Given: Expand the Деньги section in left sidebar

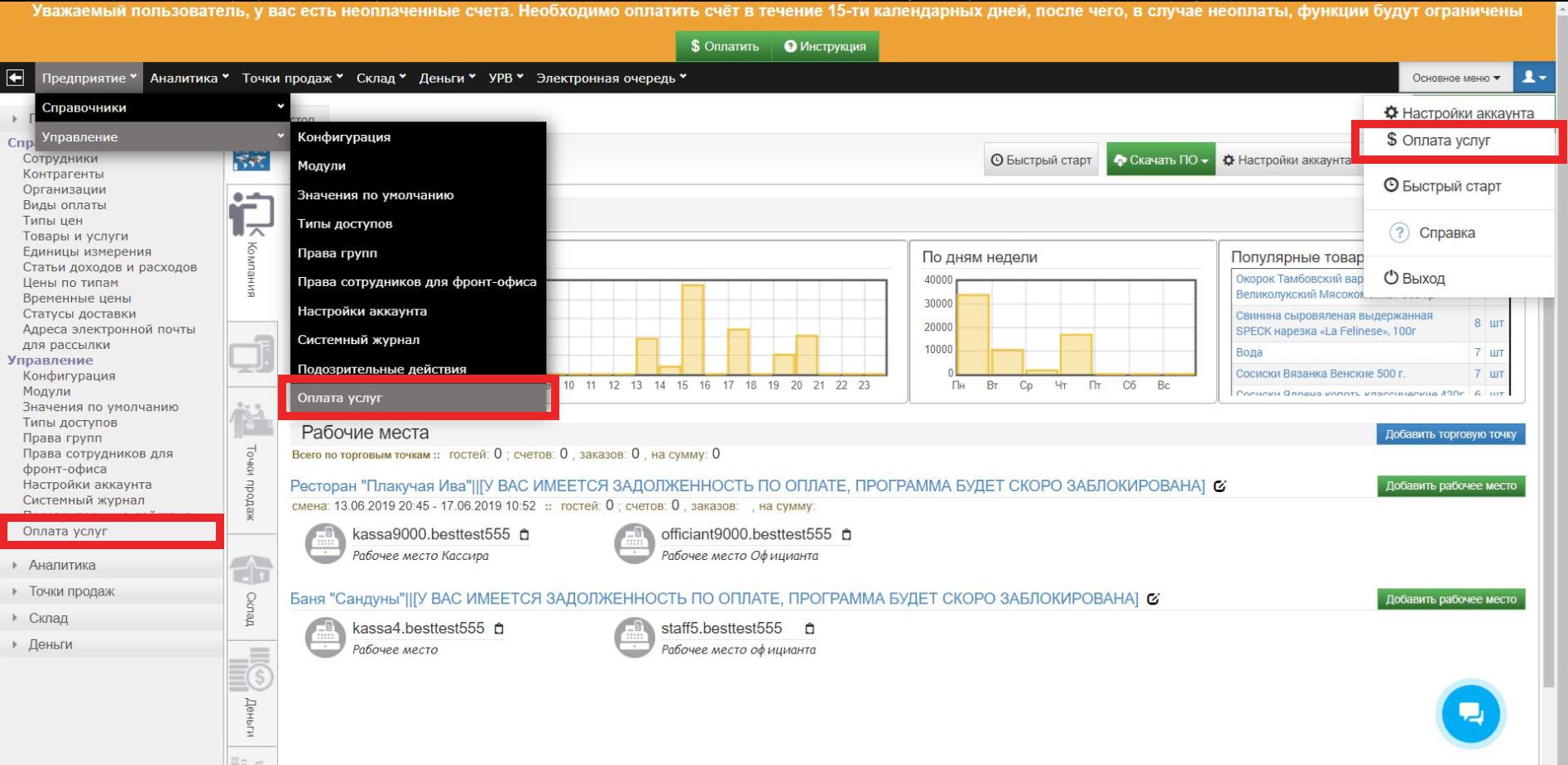Looking at the screenshot, I should pos(50,644).
